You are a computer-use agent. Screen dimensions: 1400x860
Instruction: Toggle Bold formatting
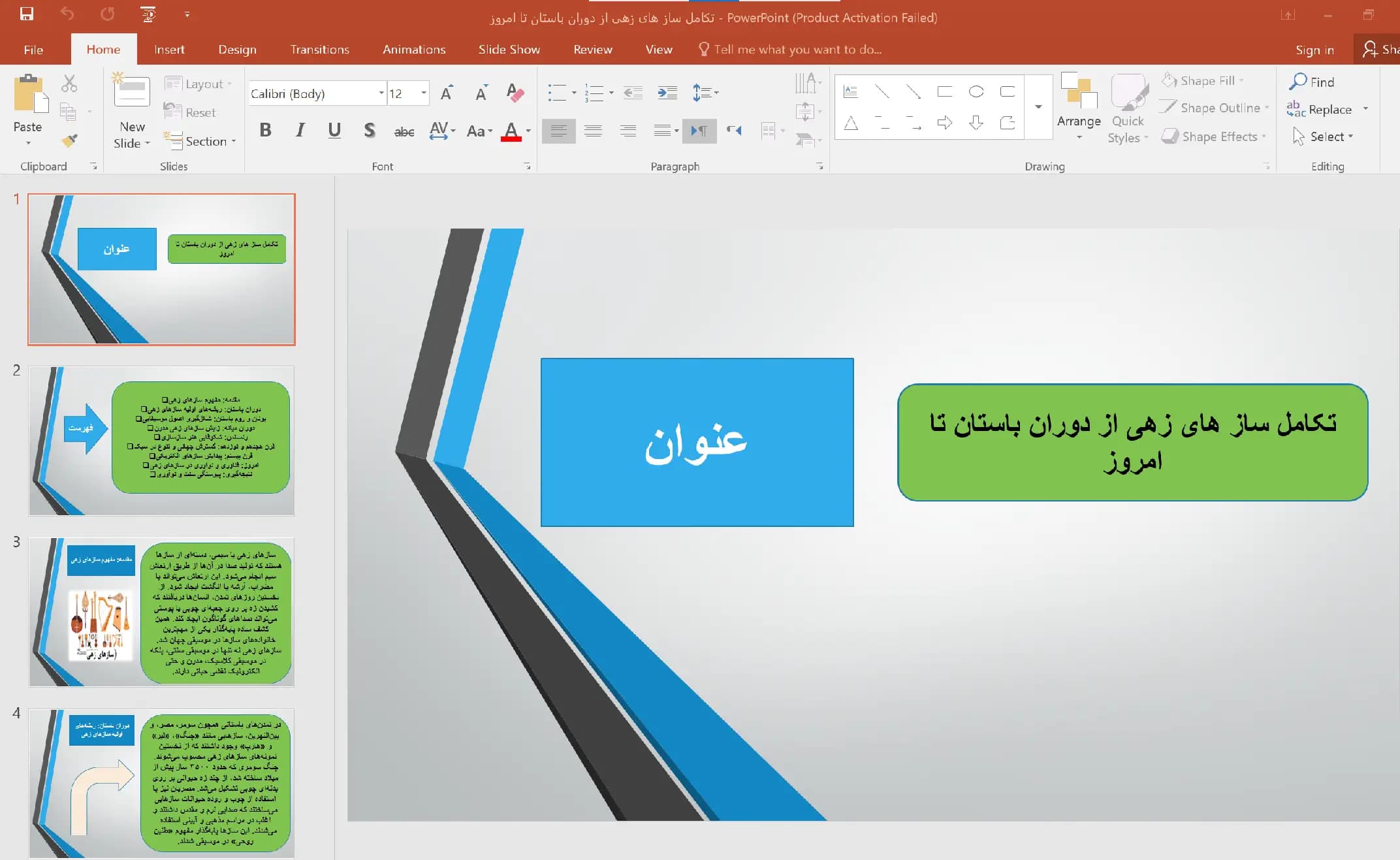(265, 131)
